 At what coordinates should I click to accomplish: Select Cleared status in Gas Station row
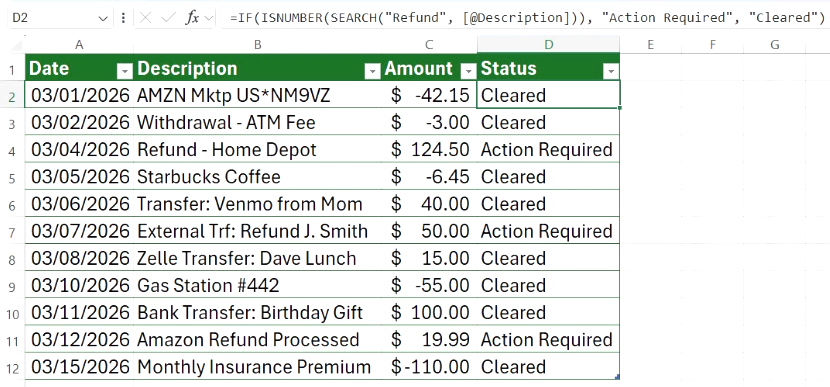pos(548,285)
